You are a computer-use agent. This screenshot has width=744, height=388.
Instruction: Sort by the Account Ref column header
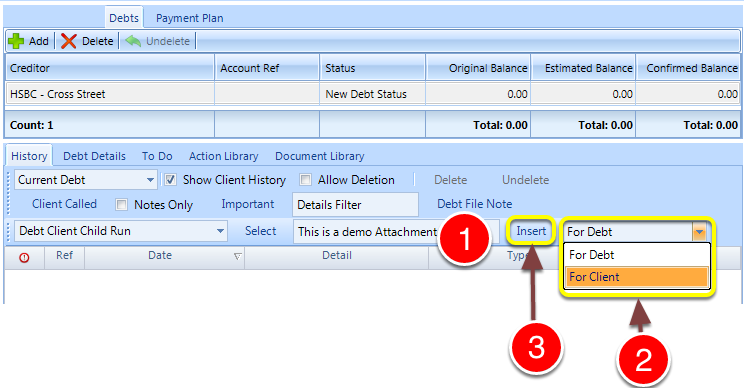point(267,68)
